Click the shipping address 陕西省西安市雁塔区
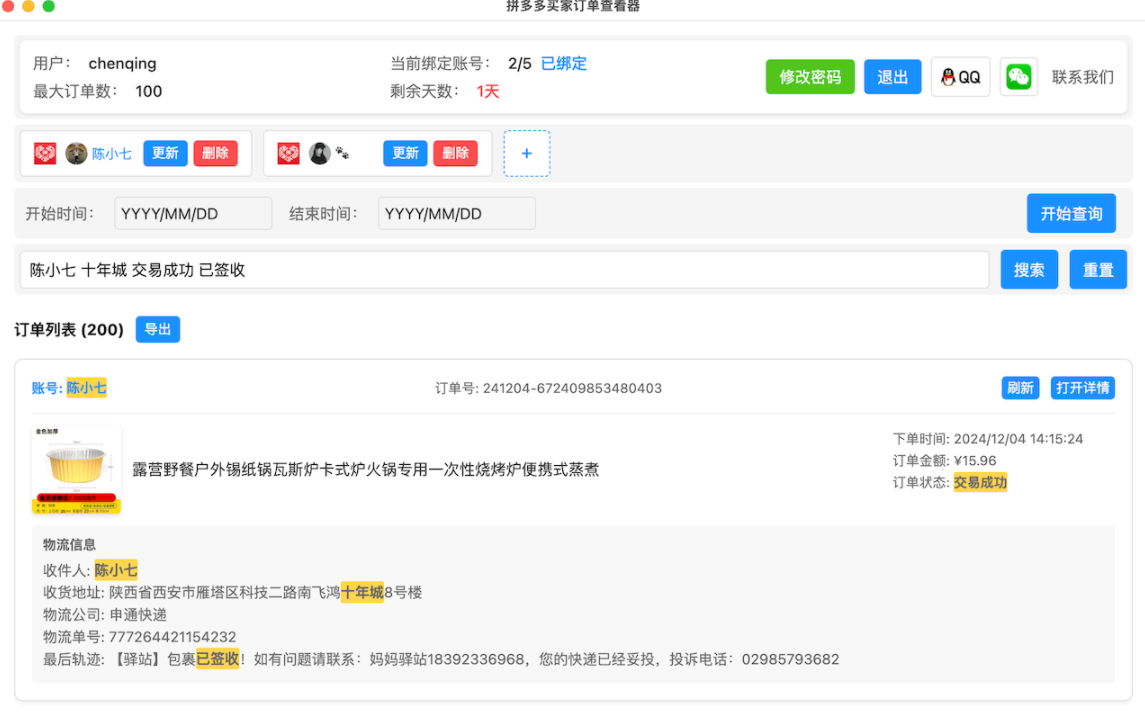This screenshot has width=1145, height=714. tap(266, 592)
